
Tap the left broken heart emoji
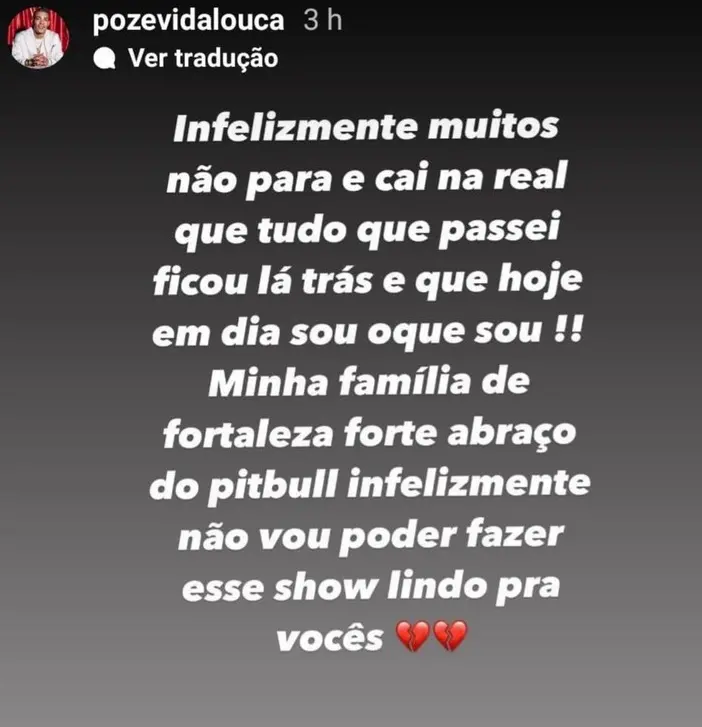click(x=413, y=636)
